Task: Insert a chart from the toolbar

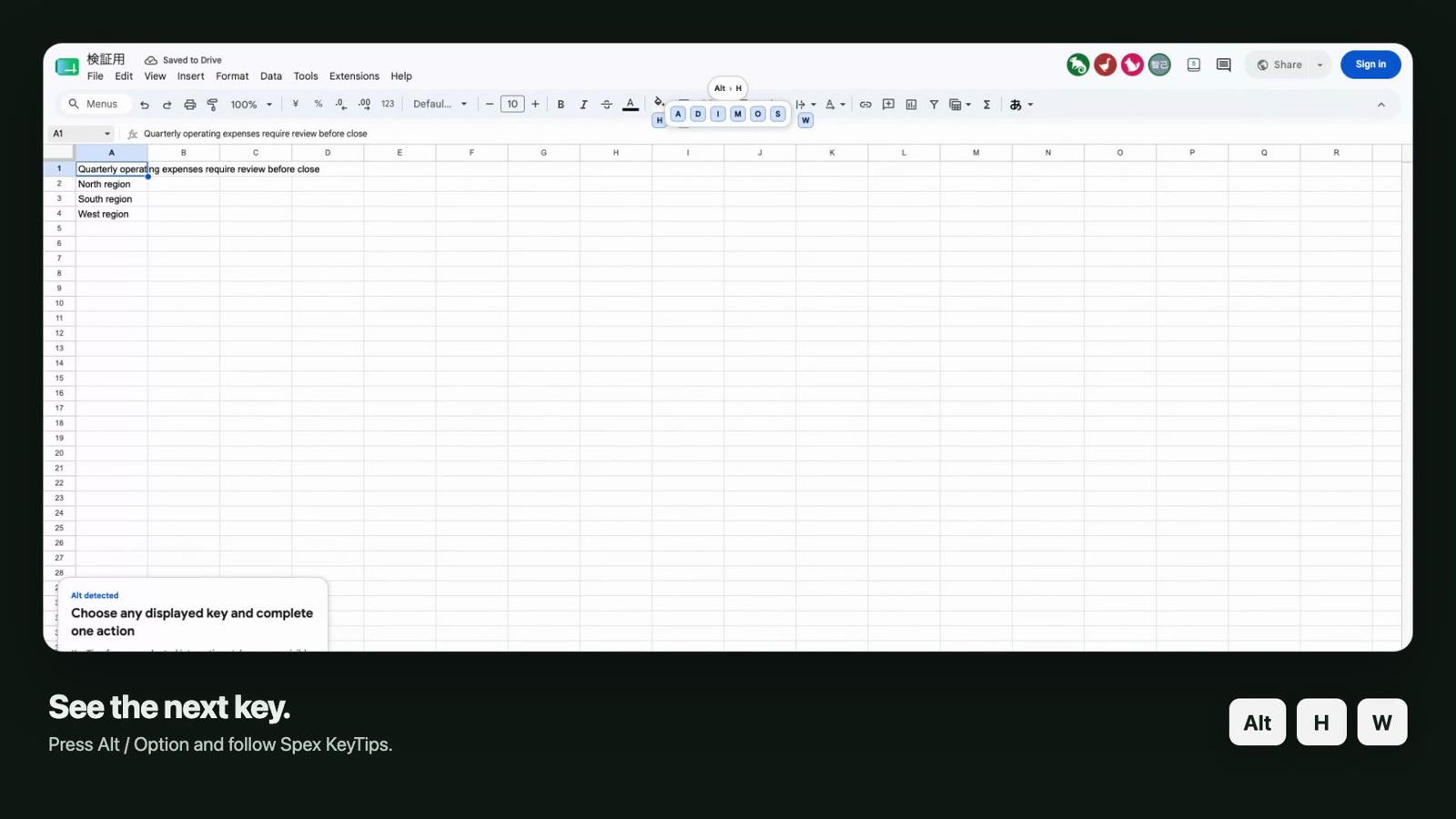Action: (x=911, y=105)
